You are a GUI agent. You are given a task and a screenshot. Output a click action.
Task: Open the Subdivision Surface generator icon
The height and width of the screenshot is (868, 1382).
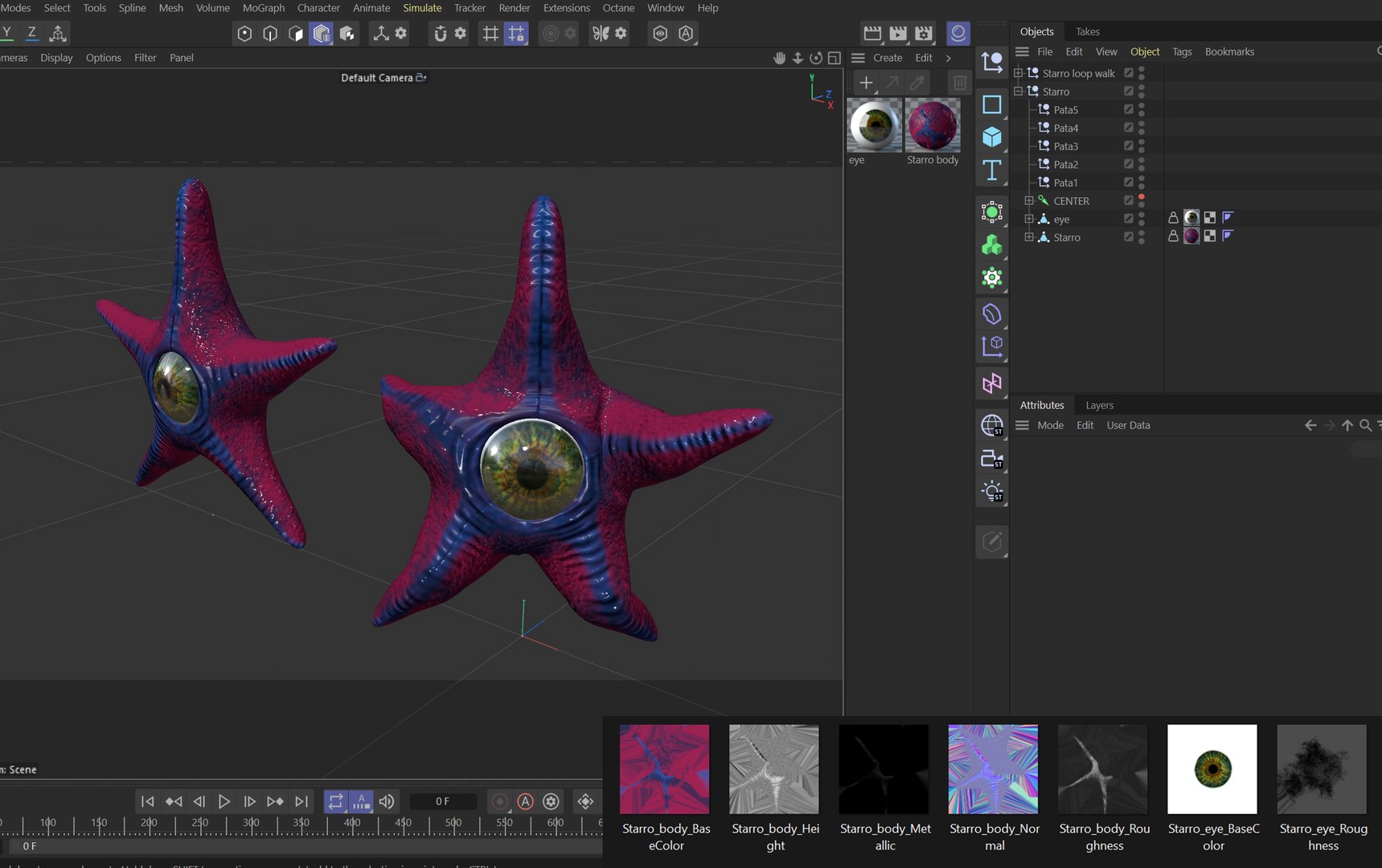992,212
